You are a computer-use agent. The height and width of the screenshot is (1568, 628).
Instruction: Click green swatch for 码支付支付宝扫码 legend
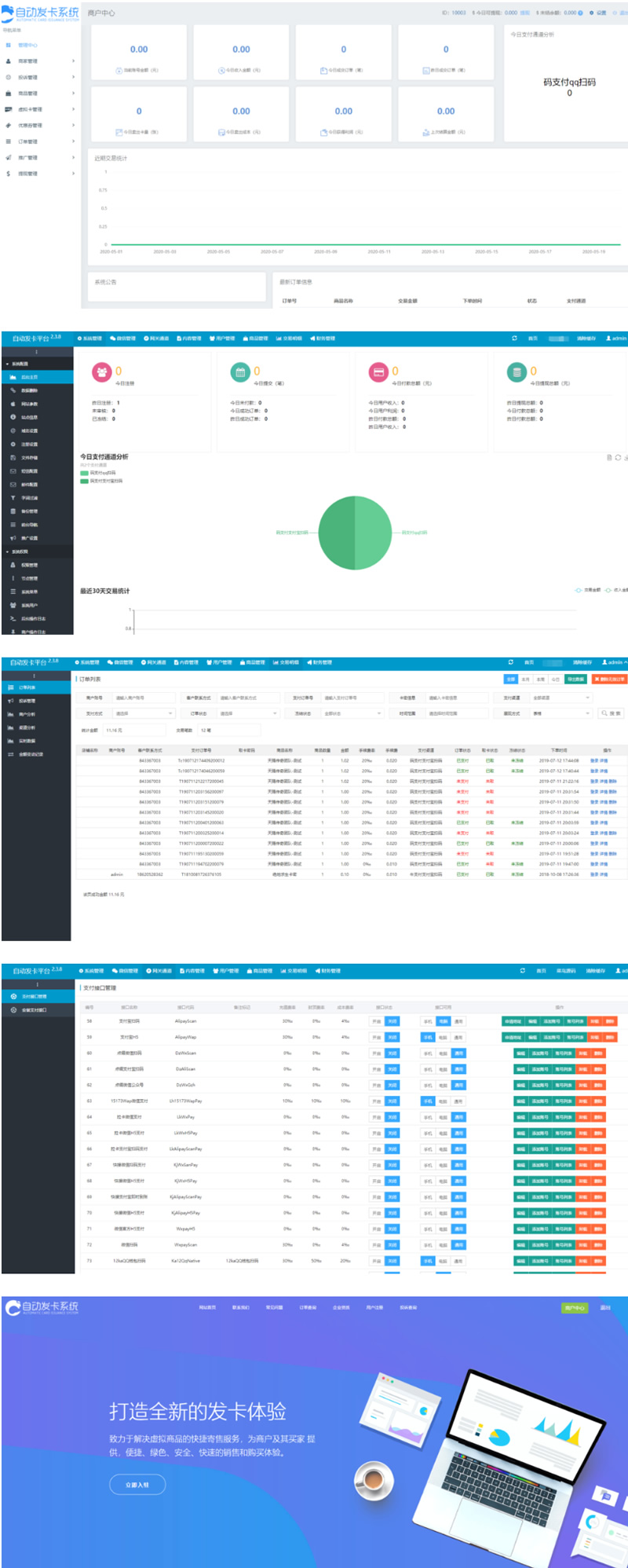point(84,481)
